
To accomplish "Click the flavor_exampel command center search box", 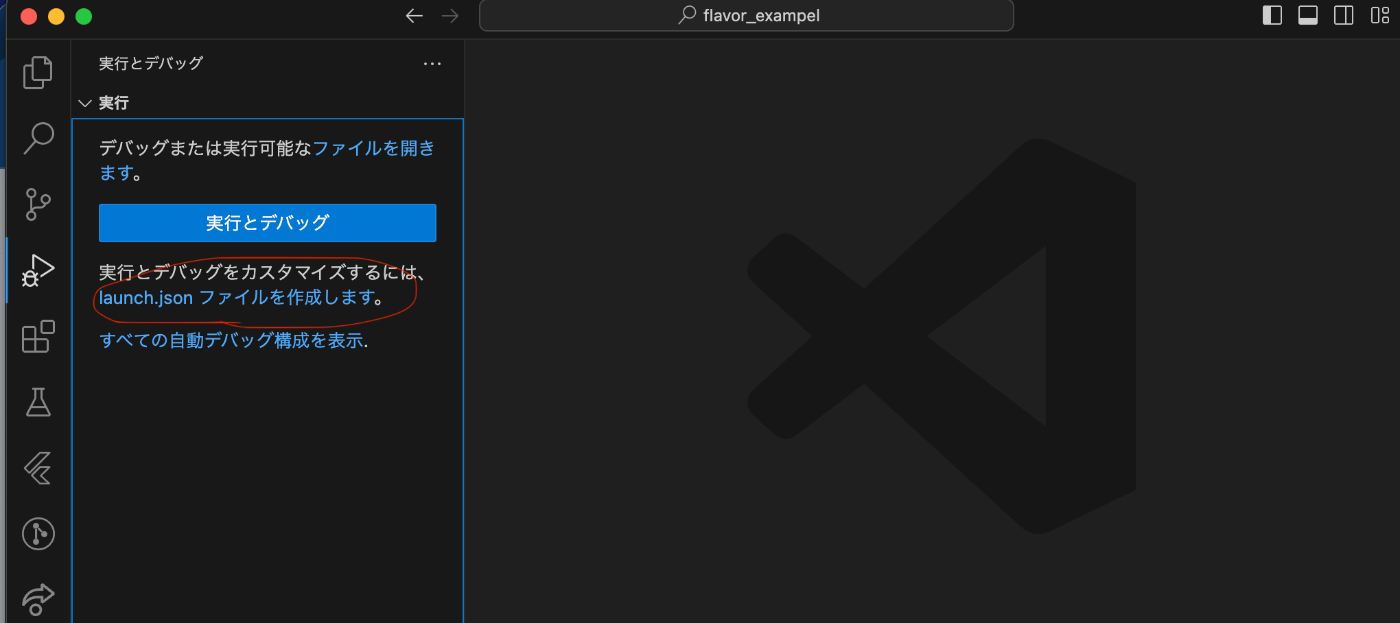I will (x=746, y=15).
